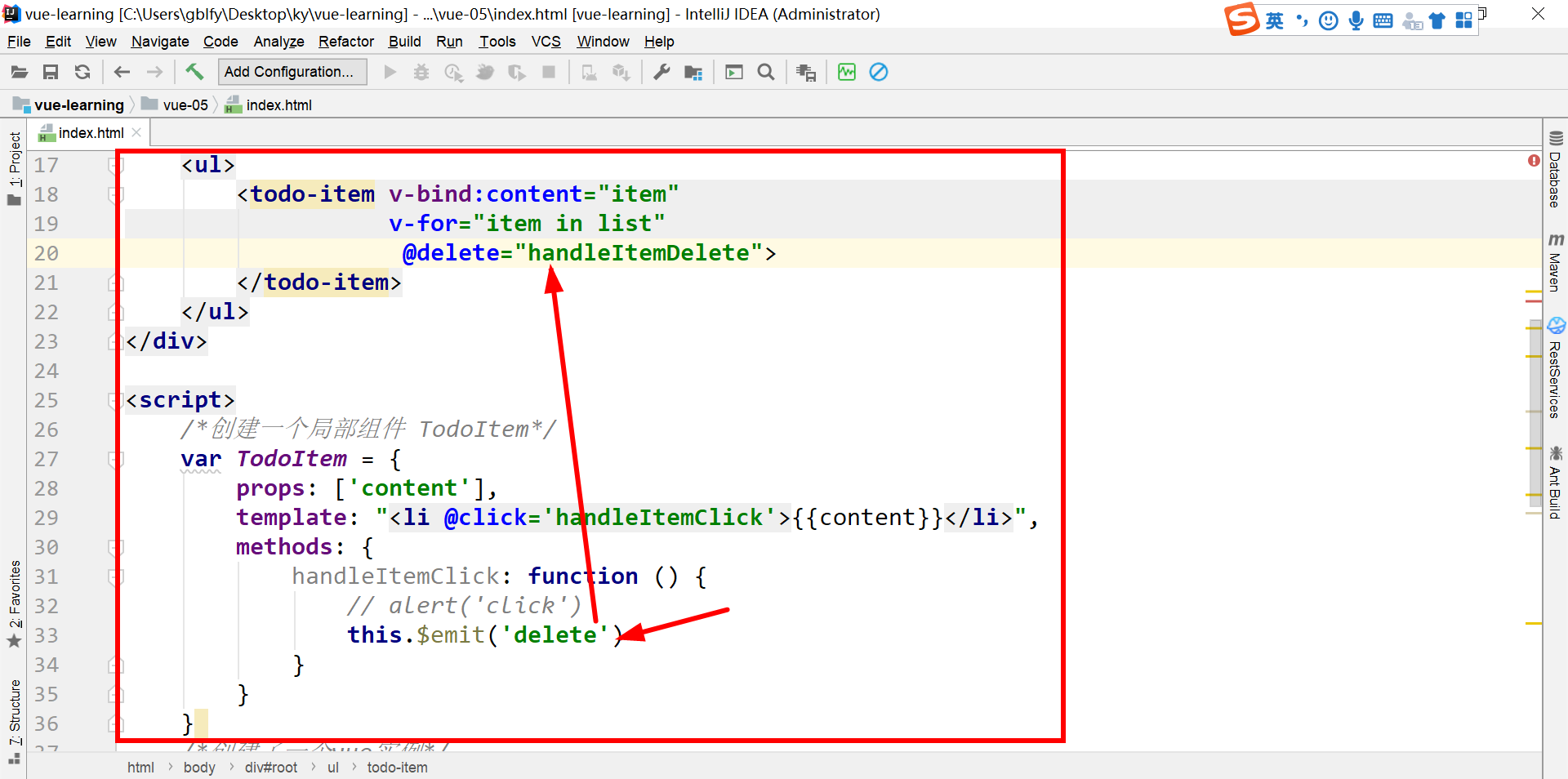Click the Run Anything terminal icon
The height and width of the screenshot is (779, 1568).
tap(734, 72)
